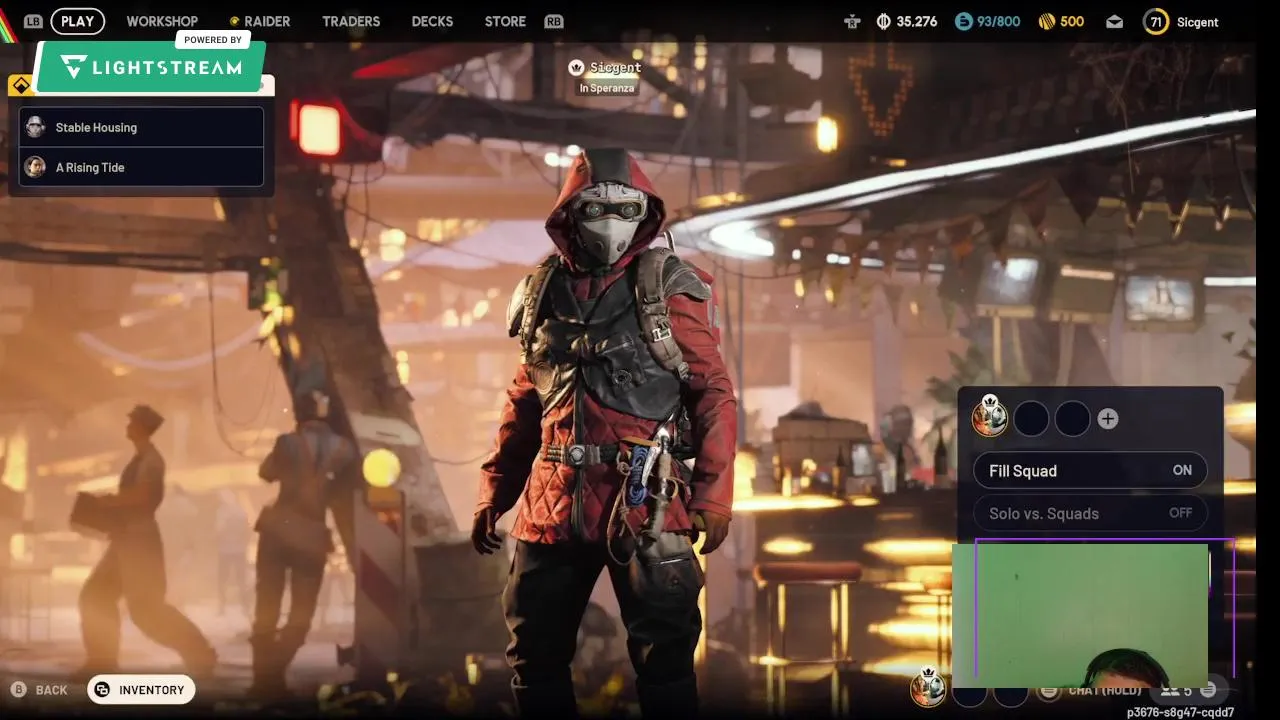Click the 'In Speranza' status text

coord(606,88)
